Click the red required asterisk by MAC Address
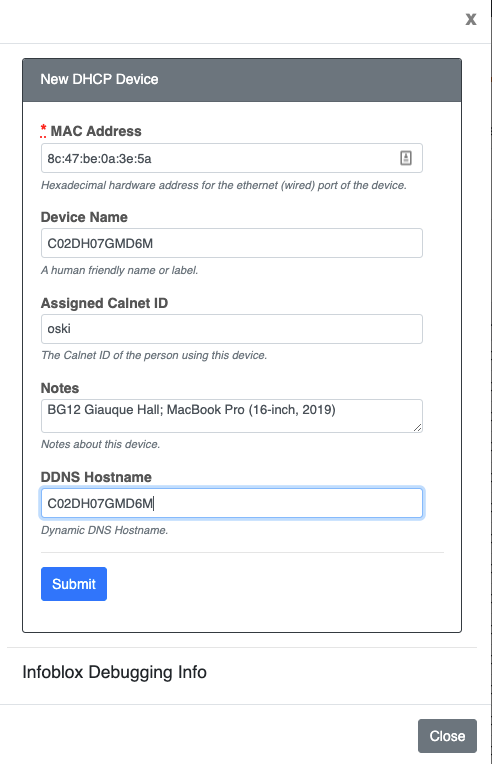Image resolution: width=492 pixels, height=764 pixels. (43, 130)
